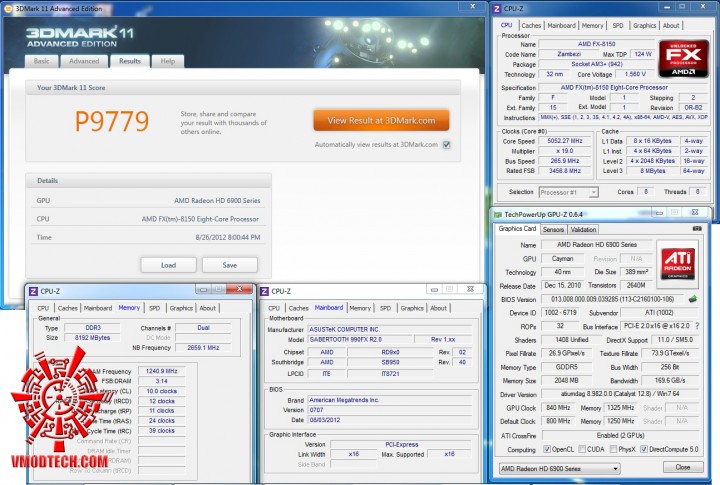Click the Close button in GPU-Z
The height and width of the screenshot is (485, 720).
pyautogui.click(x=683, y=467)
